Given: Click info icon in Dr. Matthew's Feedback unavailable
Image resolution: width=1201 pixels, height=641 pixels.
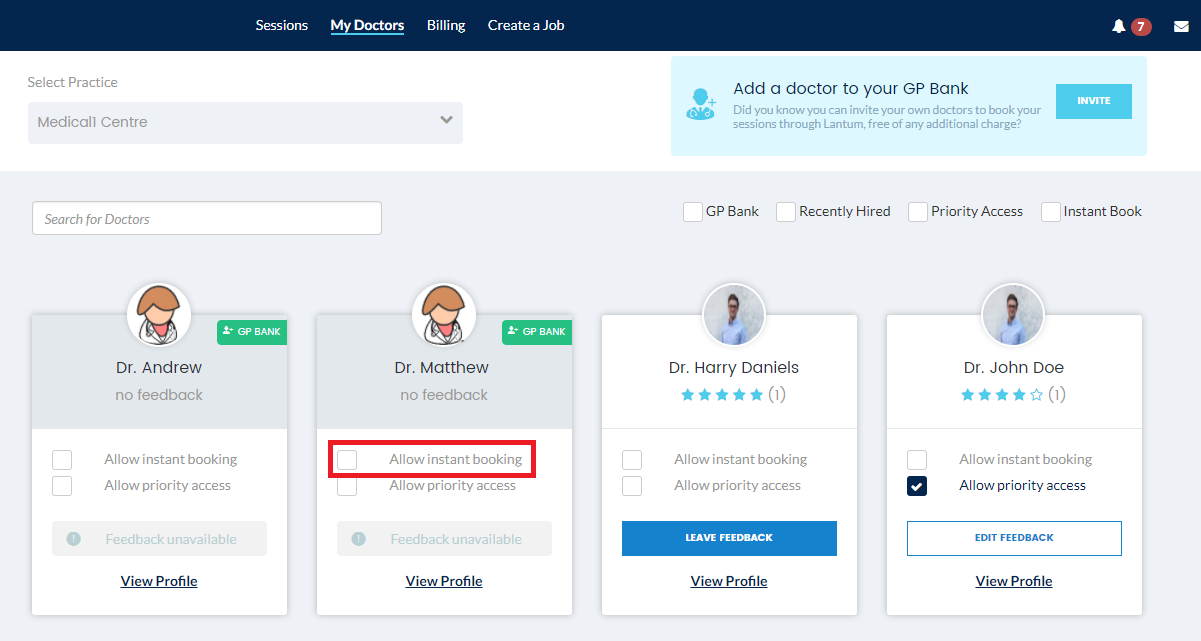Looking at the screenshot, I should (x=358, y=539).
